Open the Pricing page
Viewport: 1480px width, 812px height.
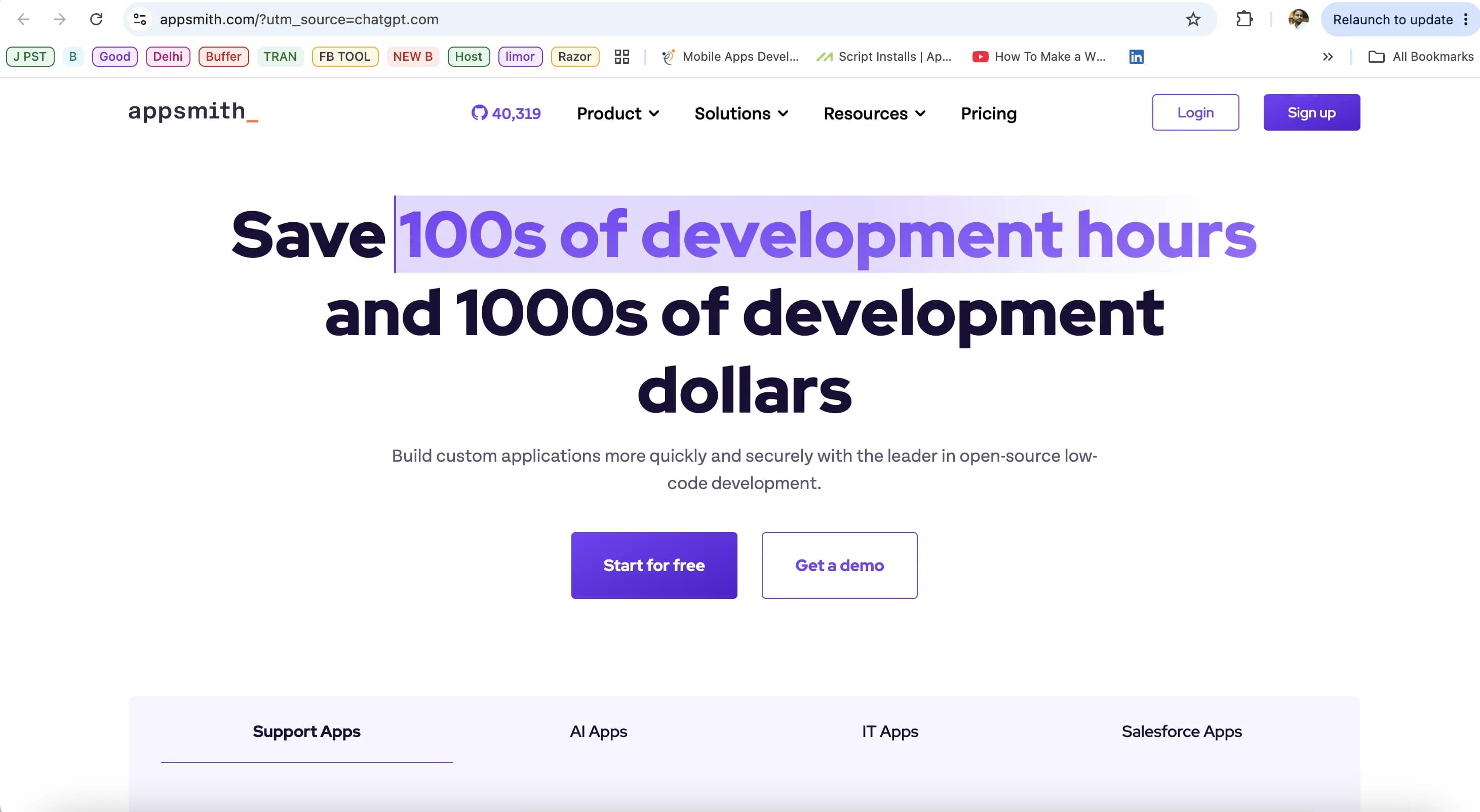point(989,113)
